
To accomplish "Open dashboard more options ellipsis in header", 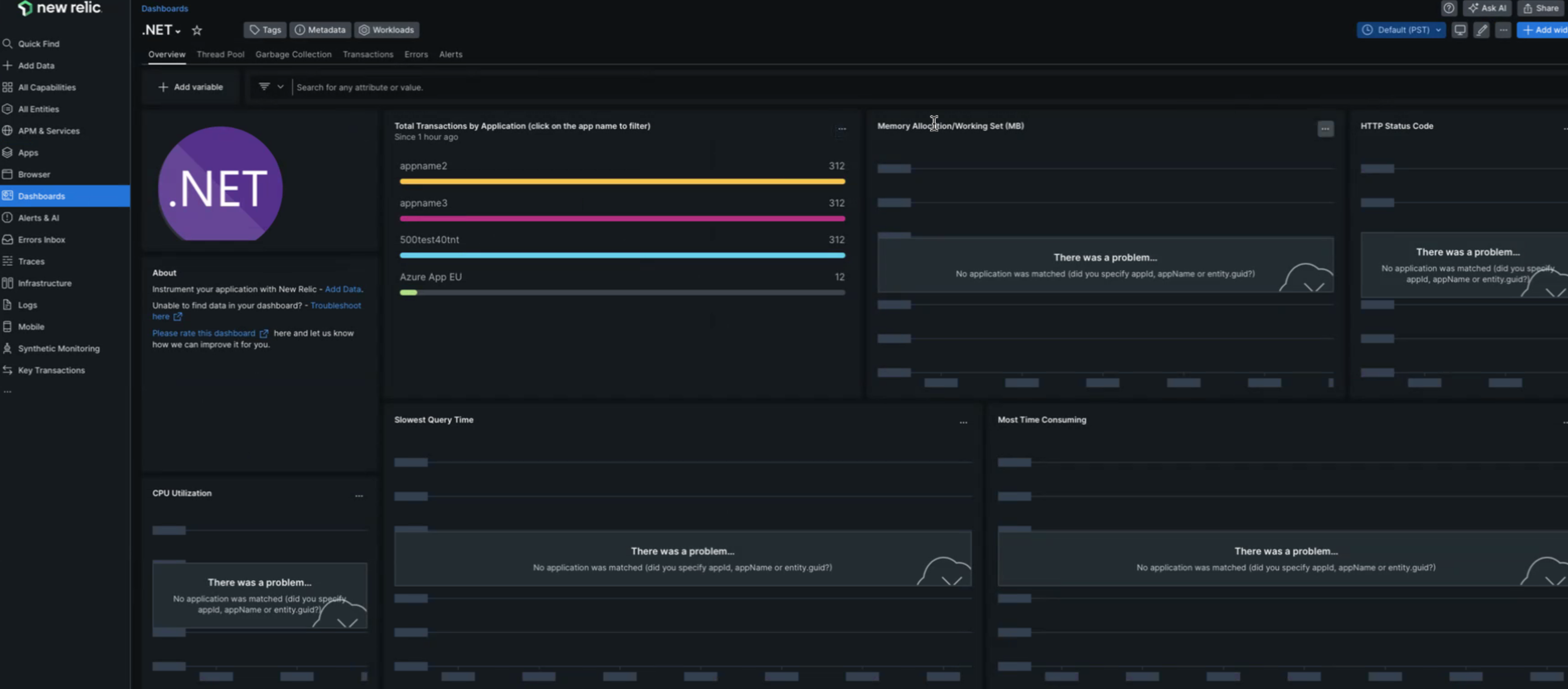I will pyautogui.click(x=1503, y=30).
